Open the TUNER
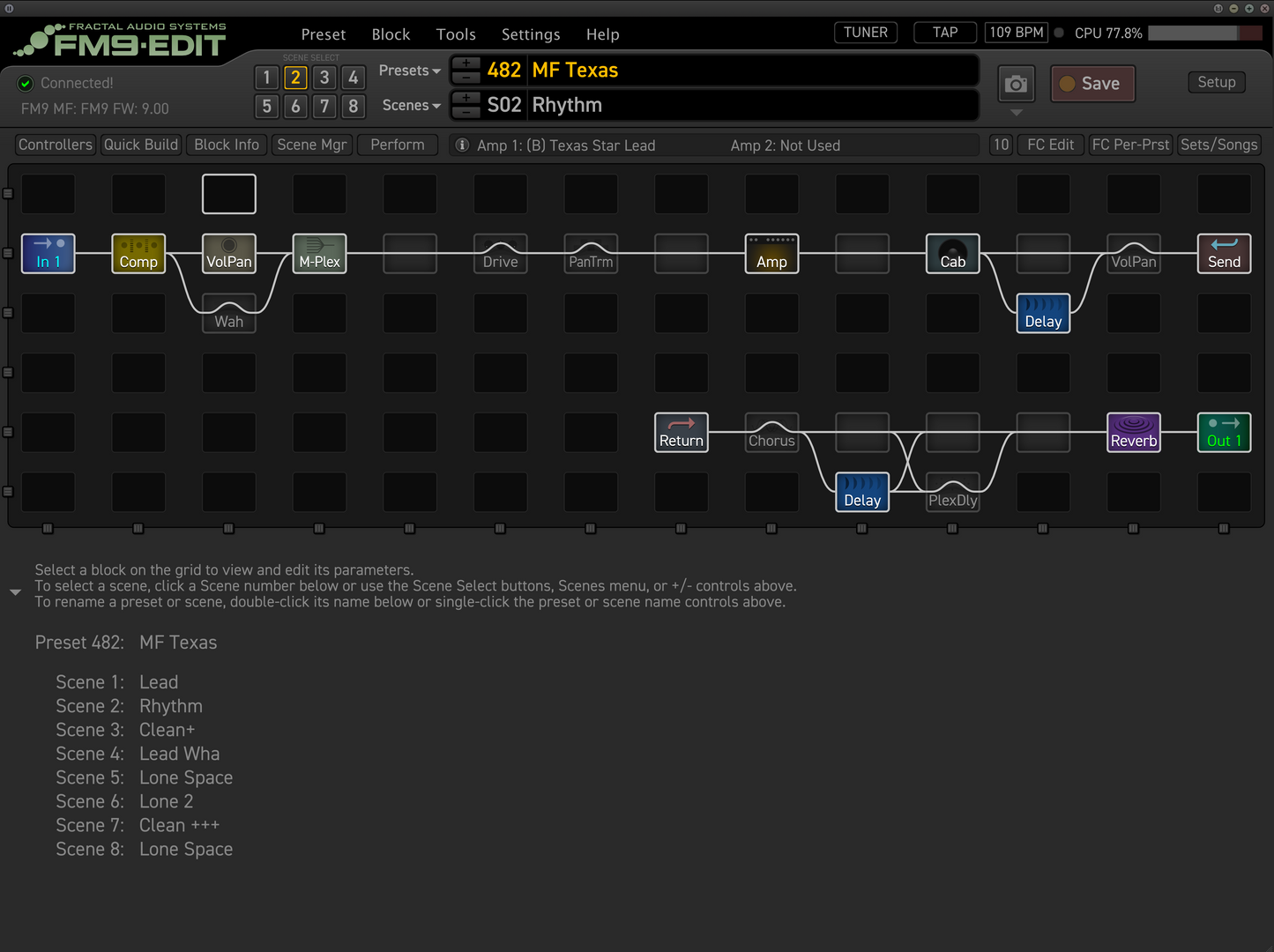Viewport: 1274px width, 952px height. (865, 33)
